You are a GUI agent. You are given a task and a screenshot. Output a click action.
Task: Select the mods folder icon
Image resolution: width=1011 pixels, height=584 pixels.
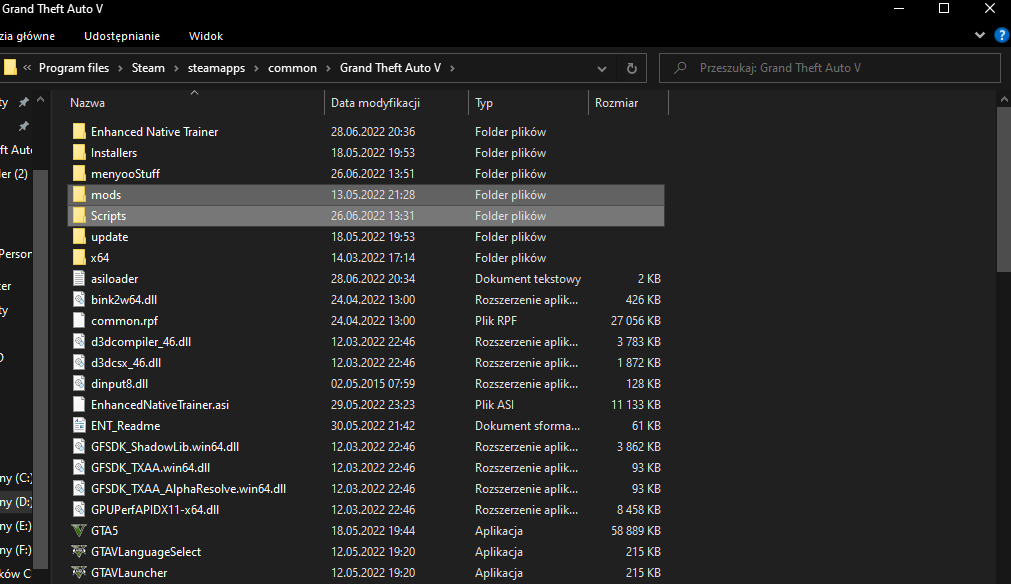(79, 195)
